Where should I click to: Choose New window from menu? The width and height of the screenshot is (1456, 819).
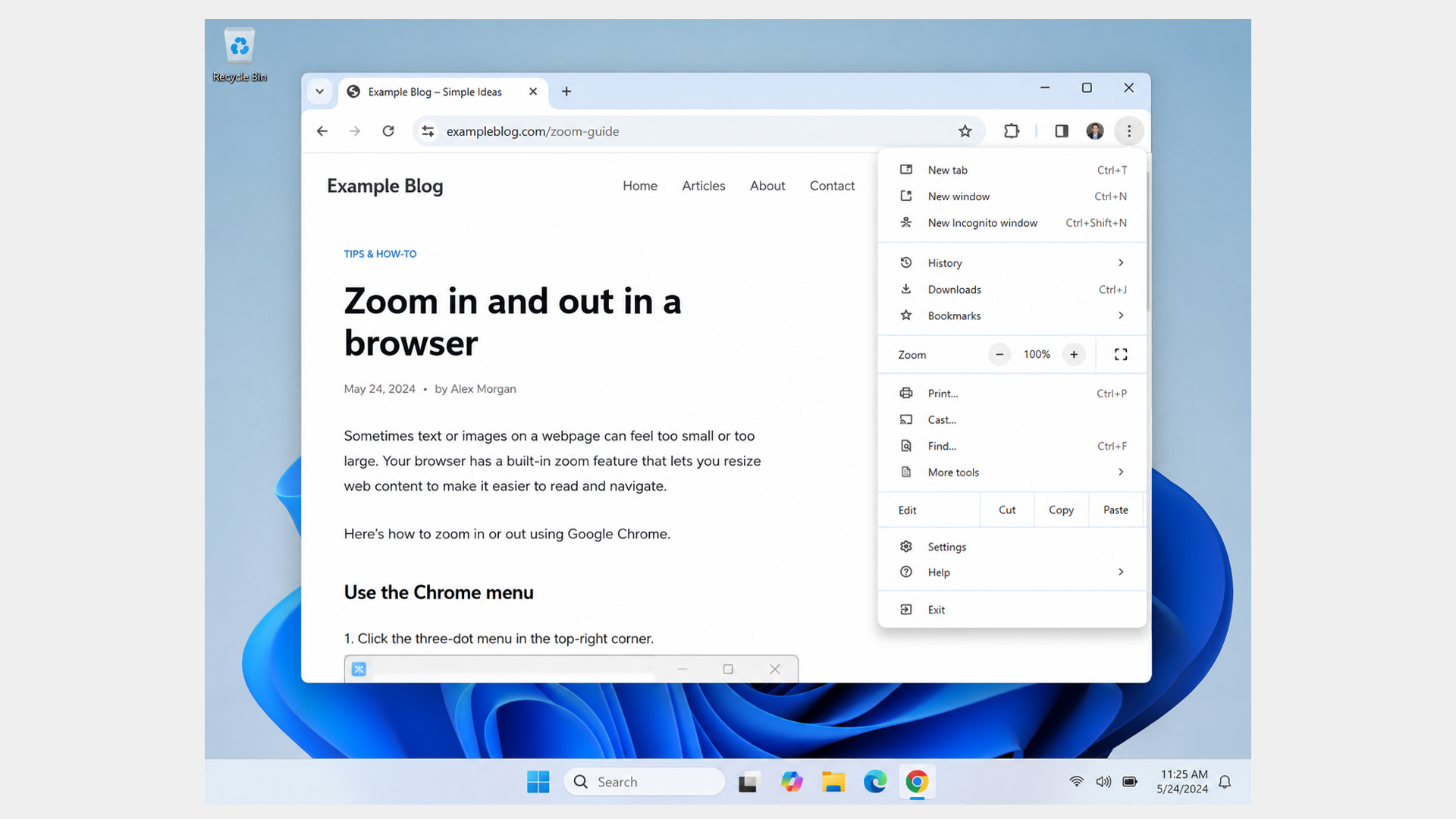(1012, 196)
